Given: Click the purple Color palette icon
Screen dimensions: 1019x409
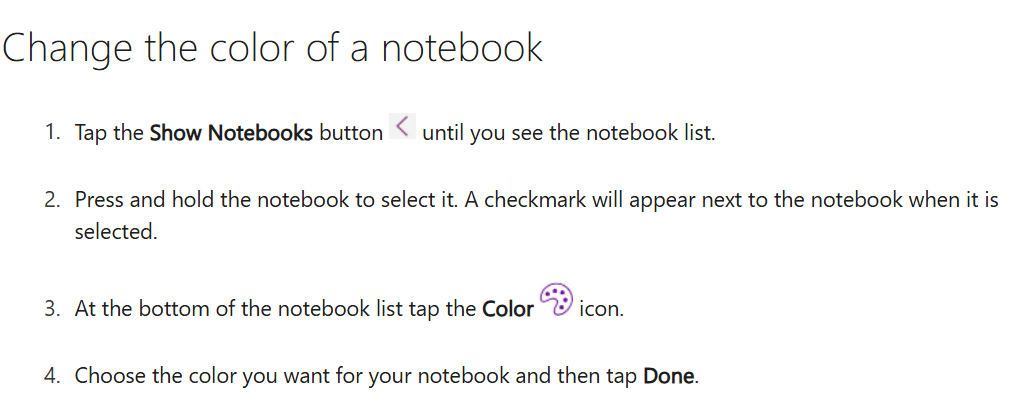Looking at the screenshot, I should coord(556,299).
